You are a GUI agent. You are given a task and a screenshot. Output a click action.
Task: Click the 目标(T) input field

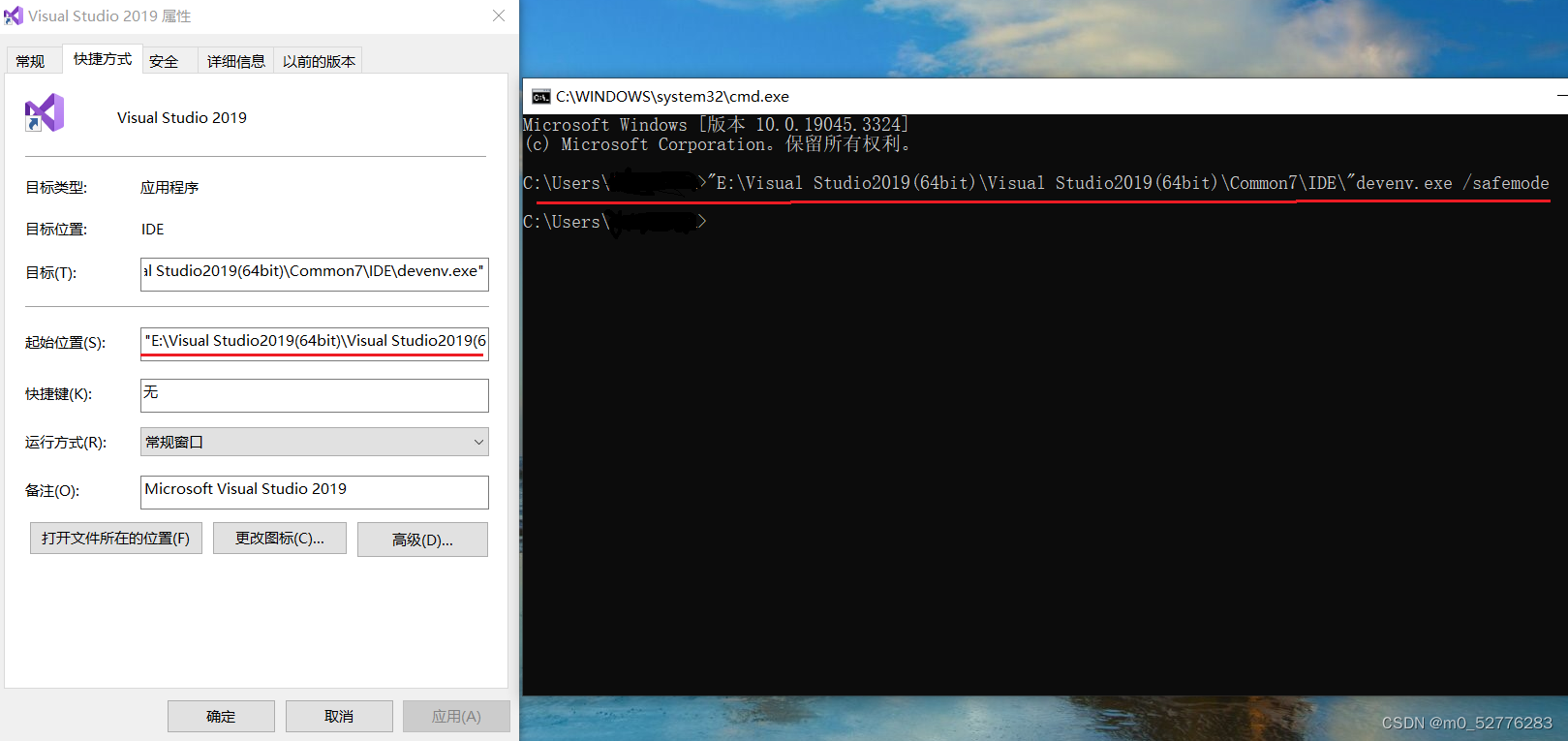pyautogui.click(x=315, y=273)
